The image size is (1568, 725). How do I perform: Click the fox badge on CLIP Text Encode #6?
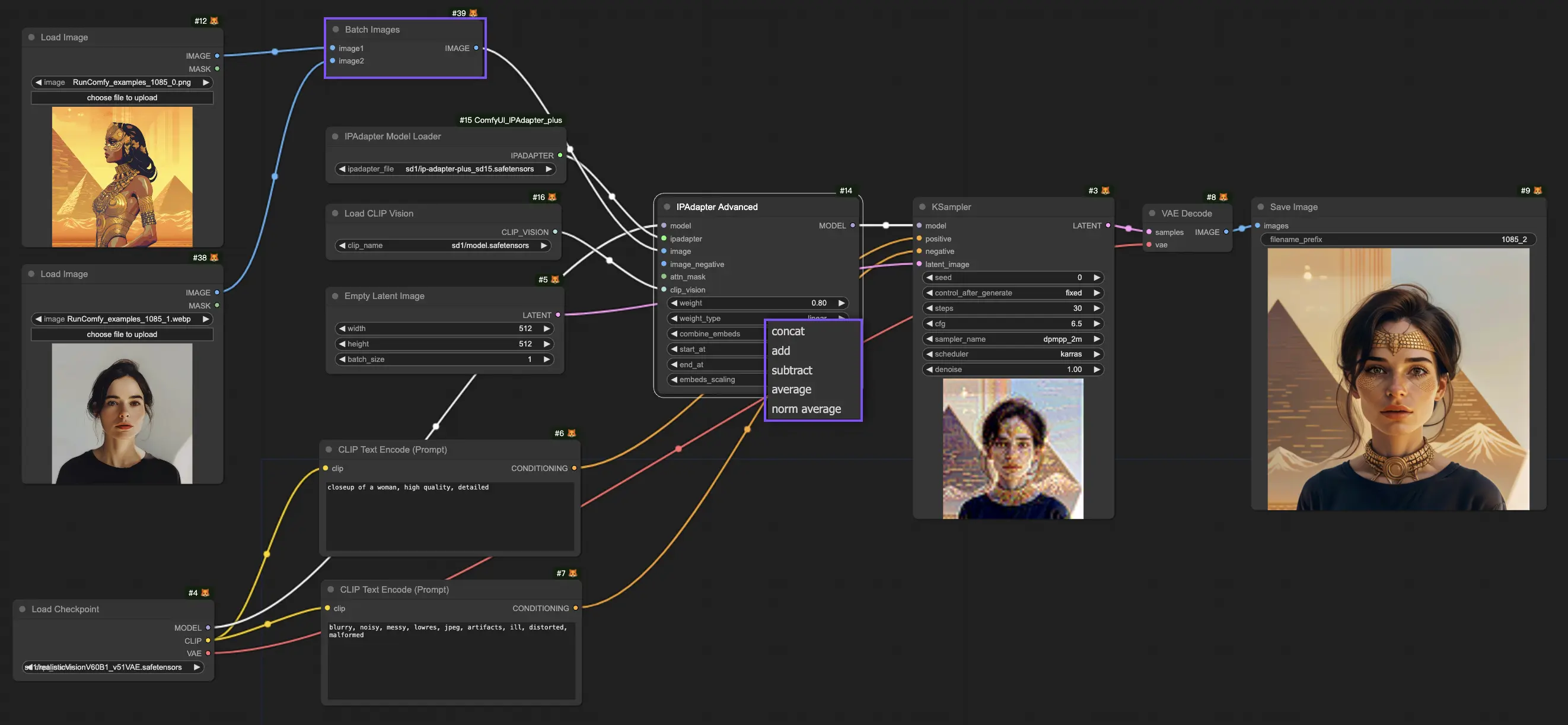pos(572,433)
